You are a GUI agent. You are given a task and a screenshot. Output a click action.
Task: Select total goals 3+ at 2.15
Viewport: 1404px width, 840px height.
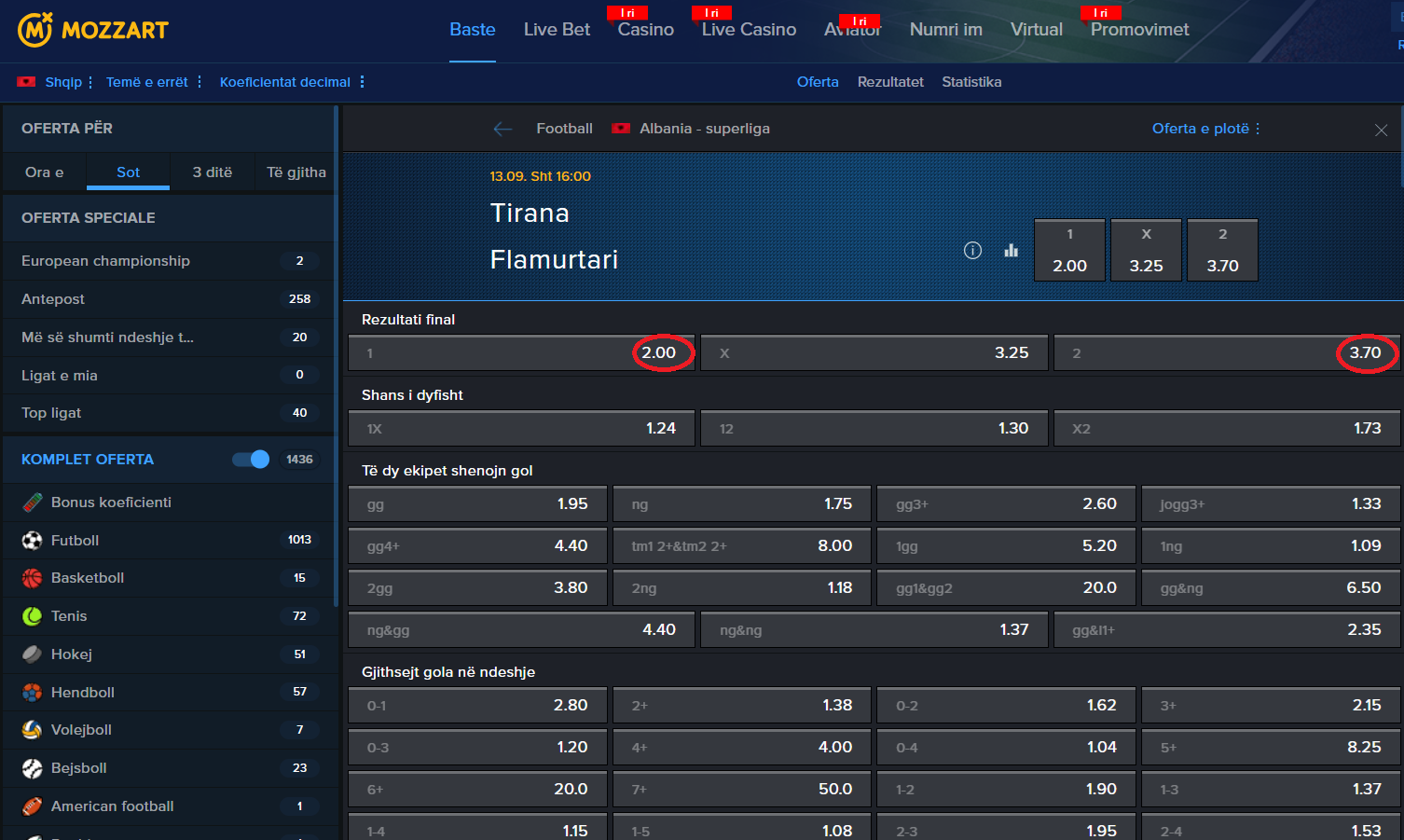coord(1271,706)
